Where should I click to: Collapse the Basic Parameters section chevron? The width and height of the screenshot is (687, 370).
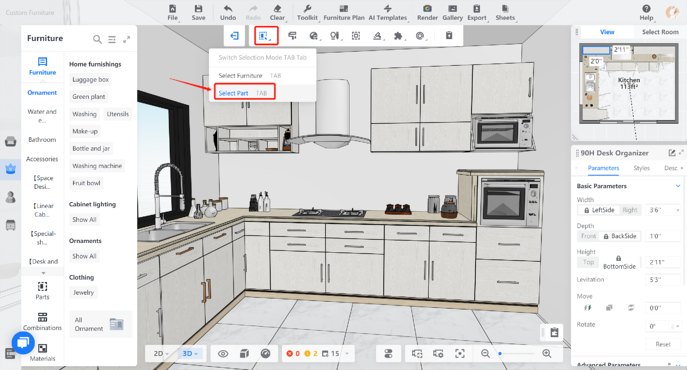[678, 186]
